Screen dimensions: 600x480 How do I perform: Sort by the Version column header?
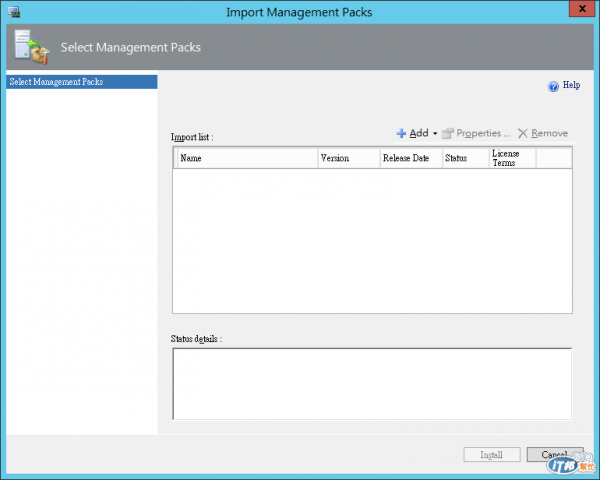349,158
